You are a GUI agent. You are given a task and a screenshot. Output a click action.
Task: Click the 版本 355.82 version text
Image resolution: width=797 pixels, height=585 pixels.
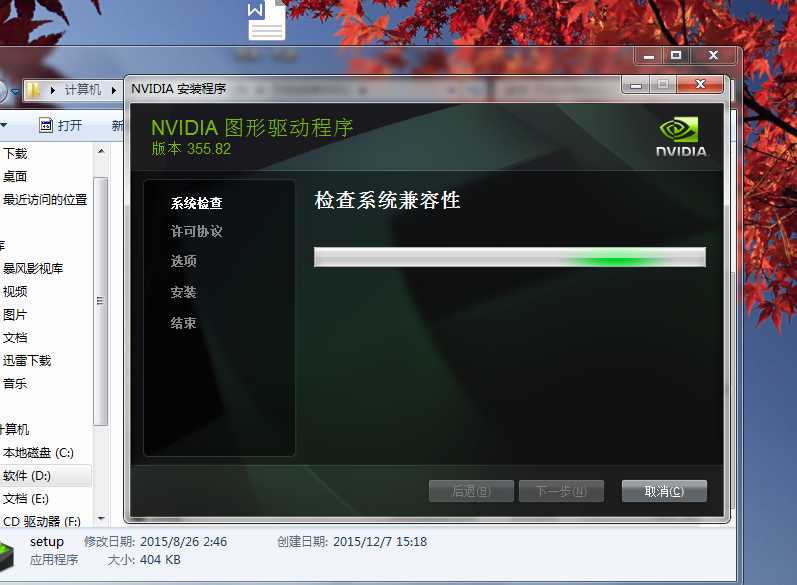click(x=191, y=149)
